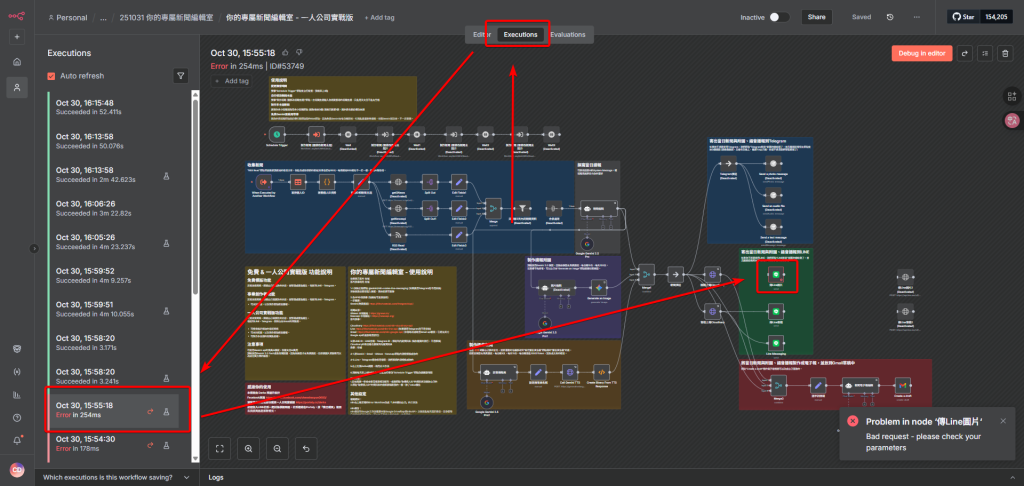Image resolution: width=1024 pixels, height=486 pixels.
Task: Close the 'Problem in node' error notification
Action: click(x=1003, y=421)
